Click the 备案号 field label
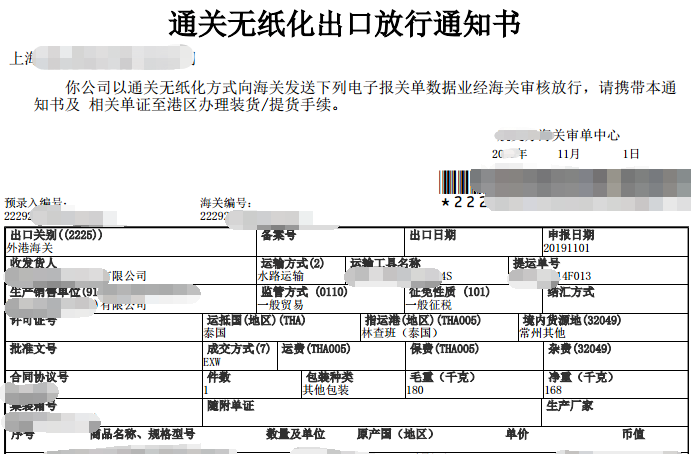 [278, 235]
